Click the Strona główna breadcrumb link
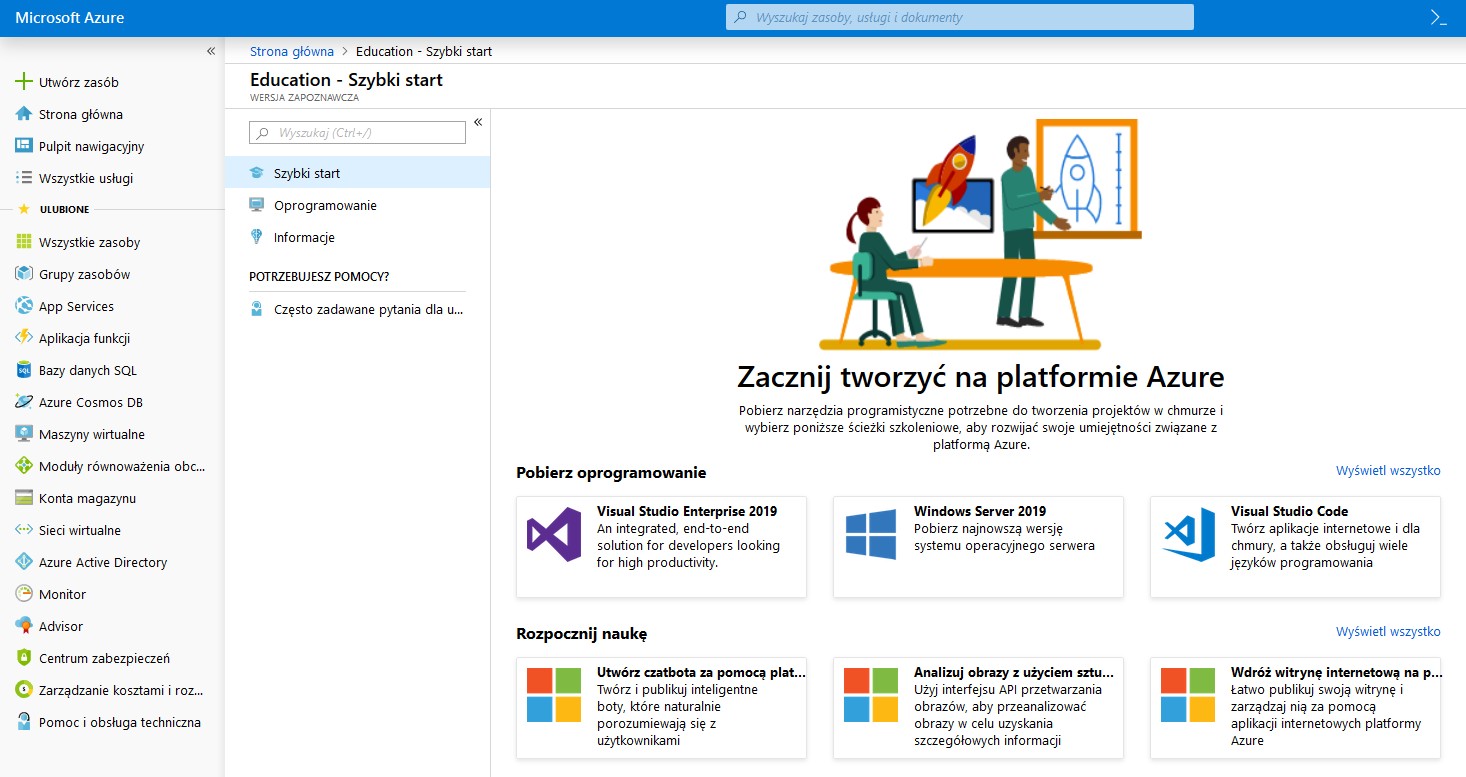Viewport: 1466px width, 777px height. pyautogui.click(x=292, y=51)
